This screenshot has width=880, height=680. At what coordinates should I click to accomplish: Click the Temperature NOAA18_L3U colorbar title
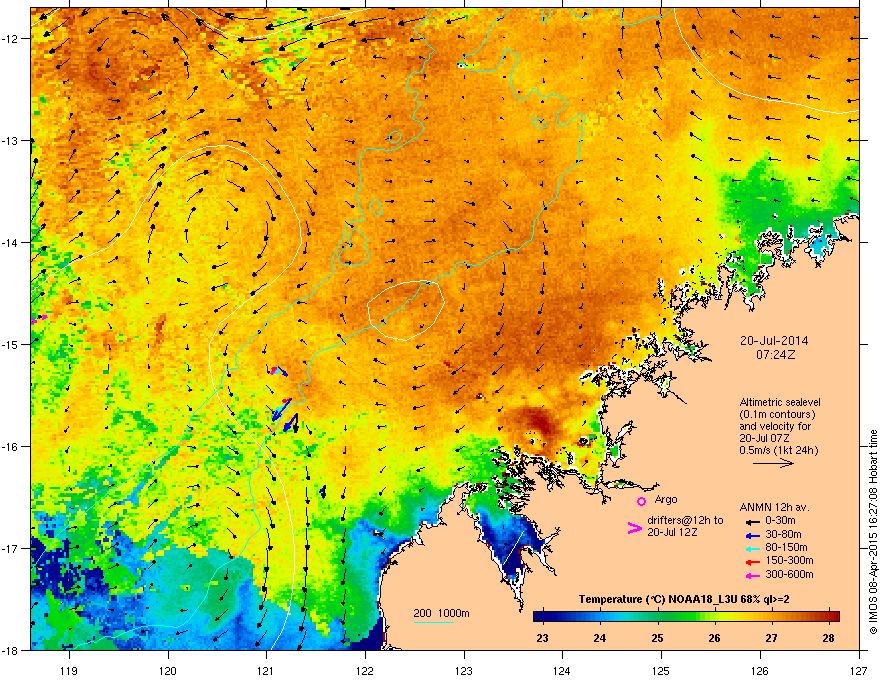pyautogui.click(x=684, y=599)
